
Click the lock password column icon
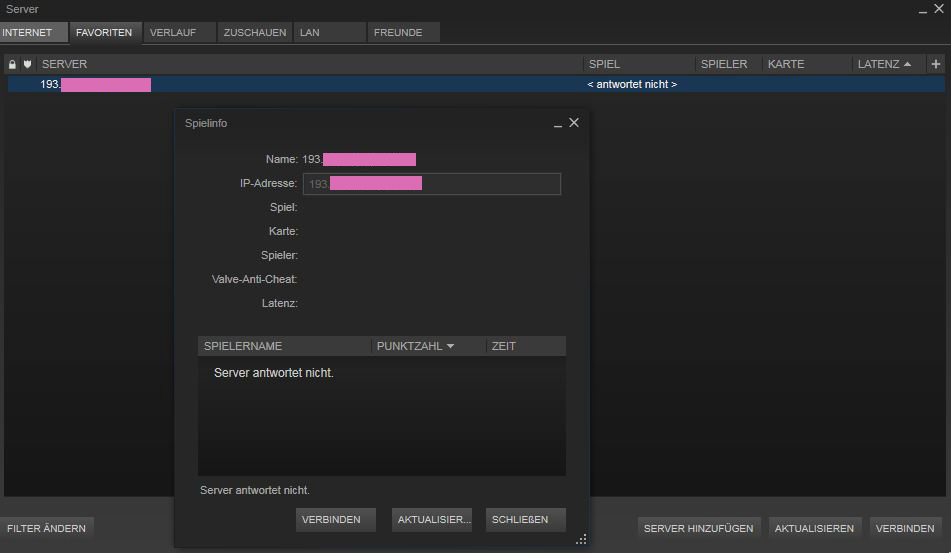tap(12, 64)
